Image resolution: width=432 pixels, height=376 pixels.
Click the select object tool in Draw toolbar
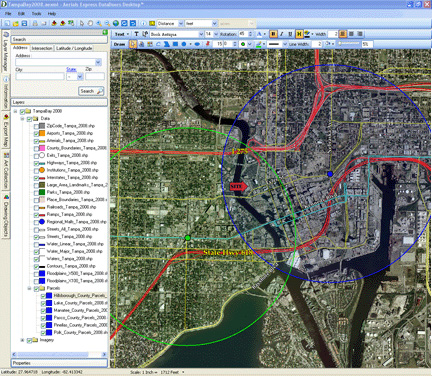click(133, 44)
